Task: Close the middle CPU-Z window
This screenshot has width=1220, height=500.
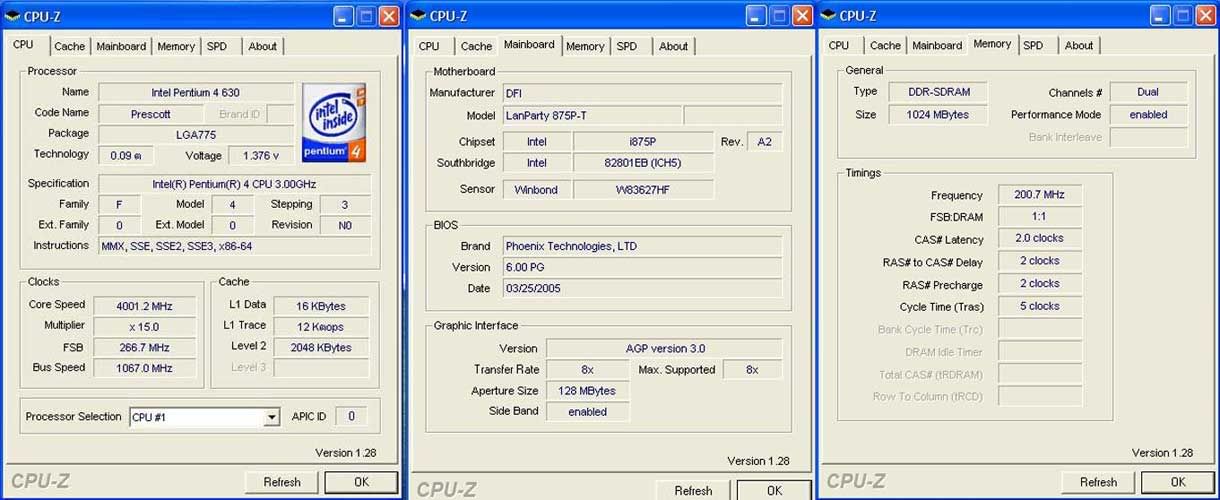Action: tap(802, 16)
